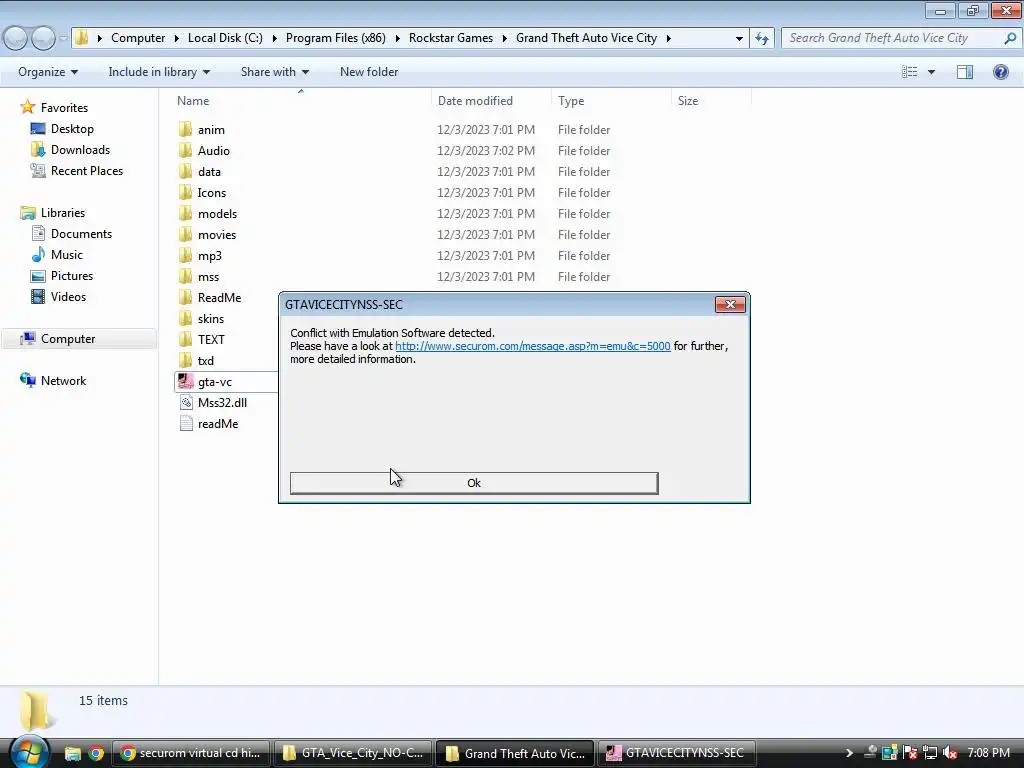Viewport: 1024px width, 768px height.
Task: Click Ok in the SecuROM dialog
Action: [473, 483]
